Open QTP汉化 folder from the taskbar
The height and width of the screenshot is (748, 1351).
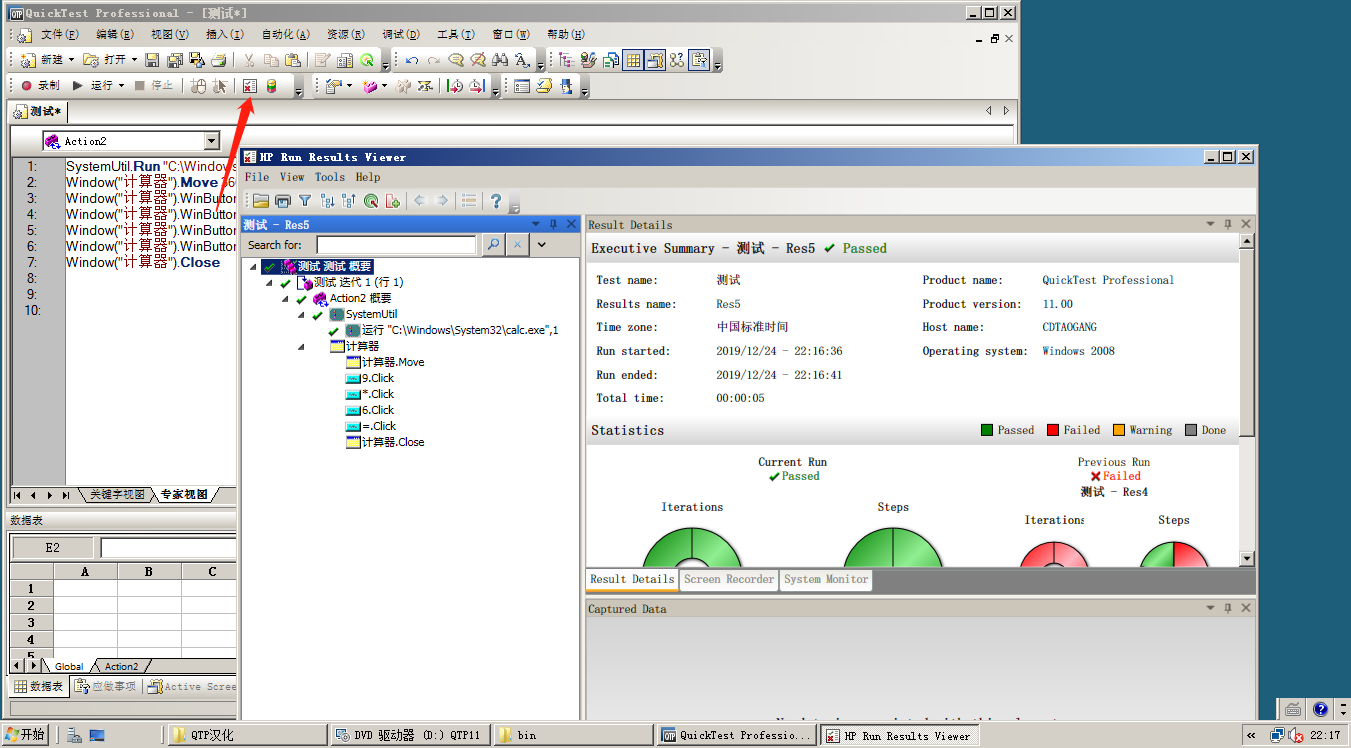tap(247, 735)
